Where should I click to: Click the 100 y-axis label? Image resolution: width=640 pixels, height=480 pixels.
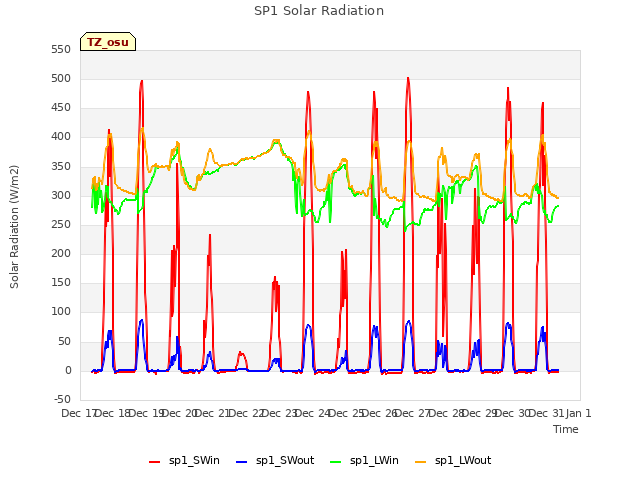61,312
